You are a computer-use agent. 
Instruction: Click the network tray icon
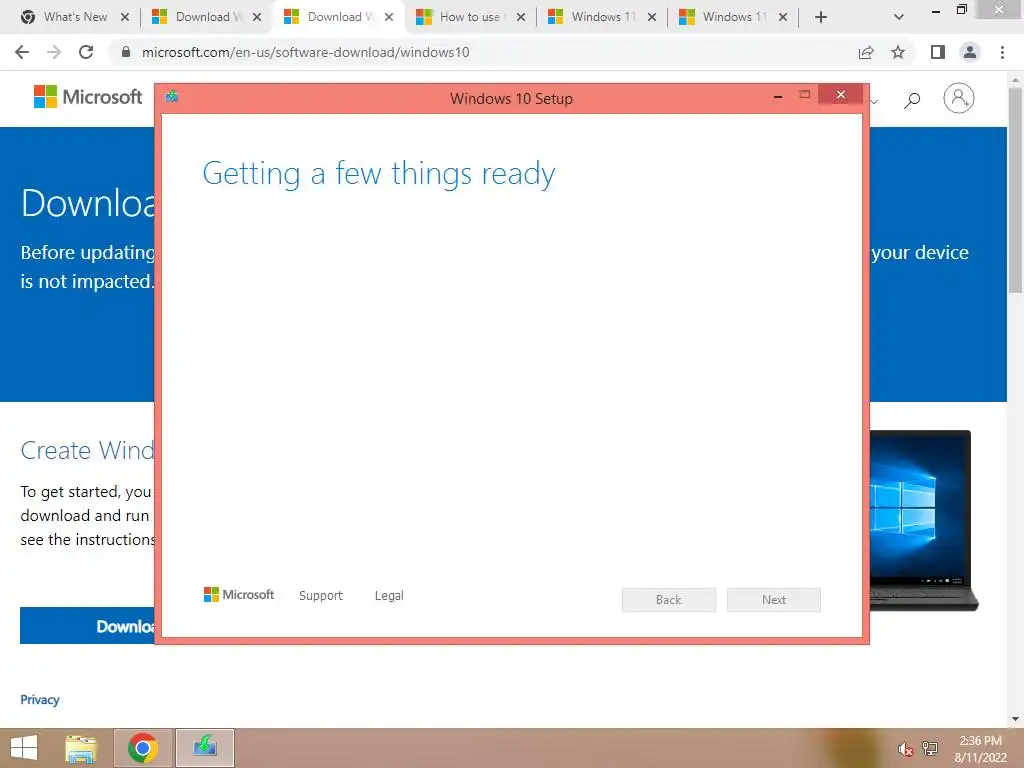click(930, 749)
